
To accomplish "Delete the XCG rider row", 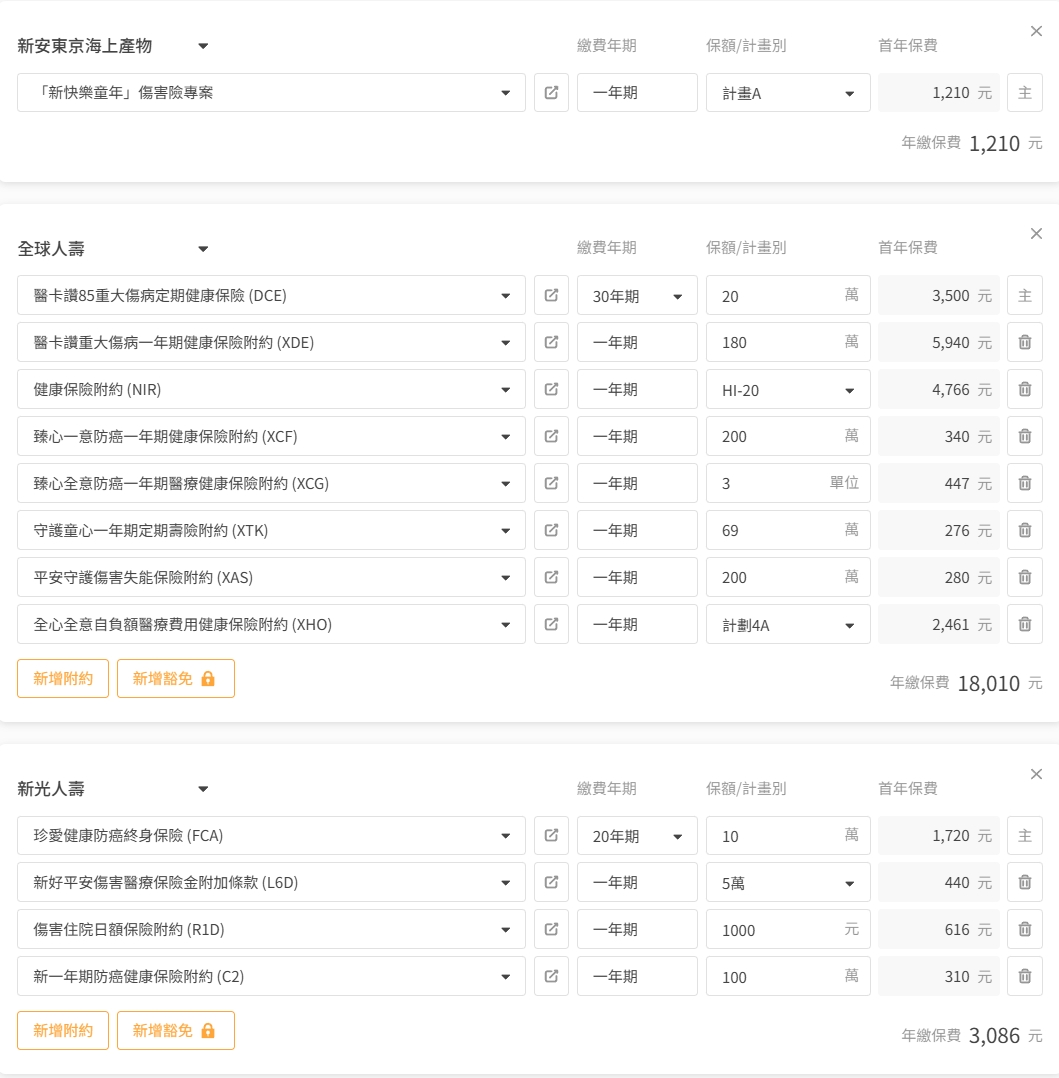I will pos(1025,483).
